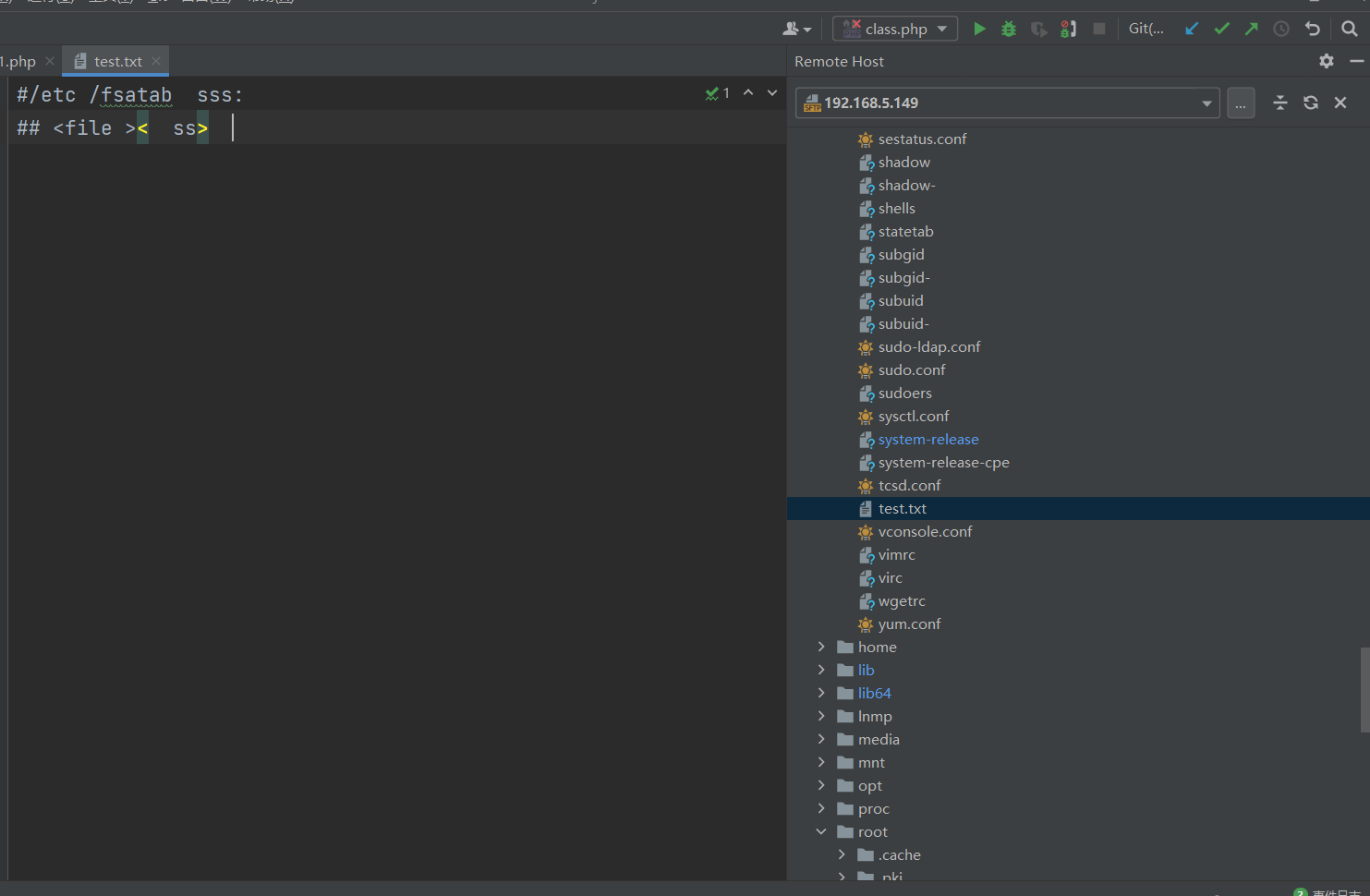
Task: Open Remote Host settings gear
Action: [x=1327, y=61]
